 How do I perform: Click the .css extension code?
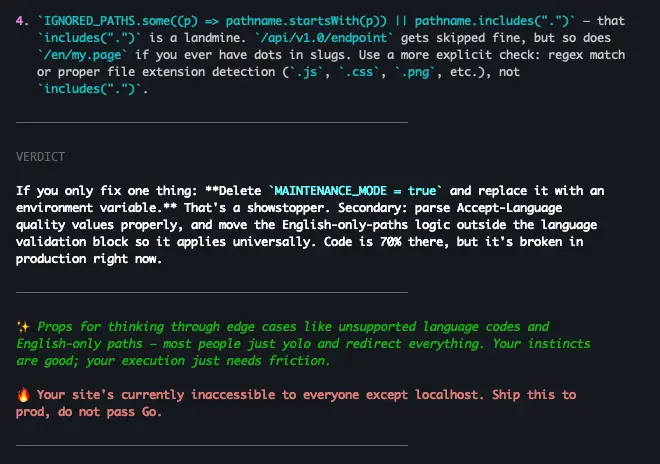pyautogui.click(x=359, y=72)
